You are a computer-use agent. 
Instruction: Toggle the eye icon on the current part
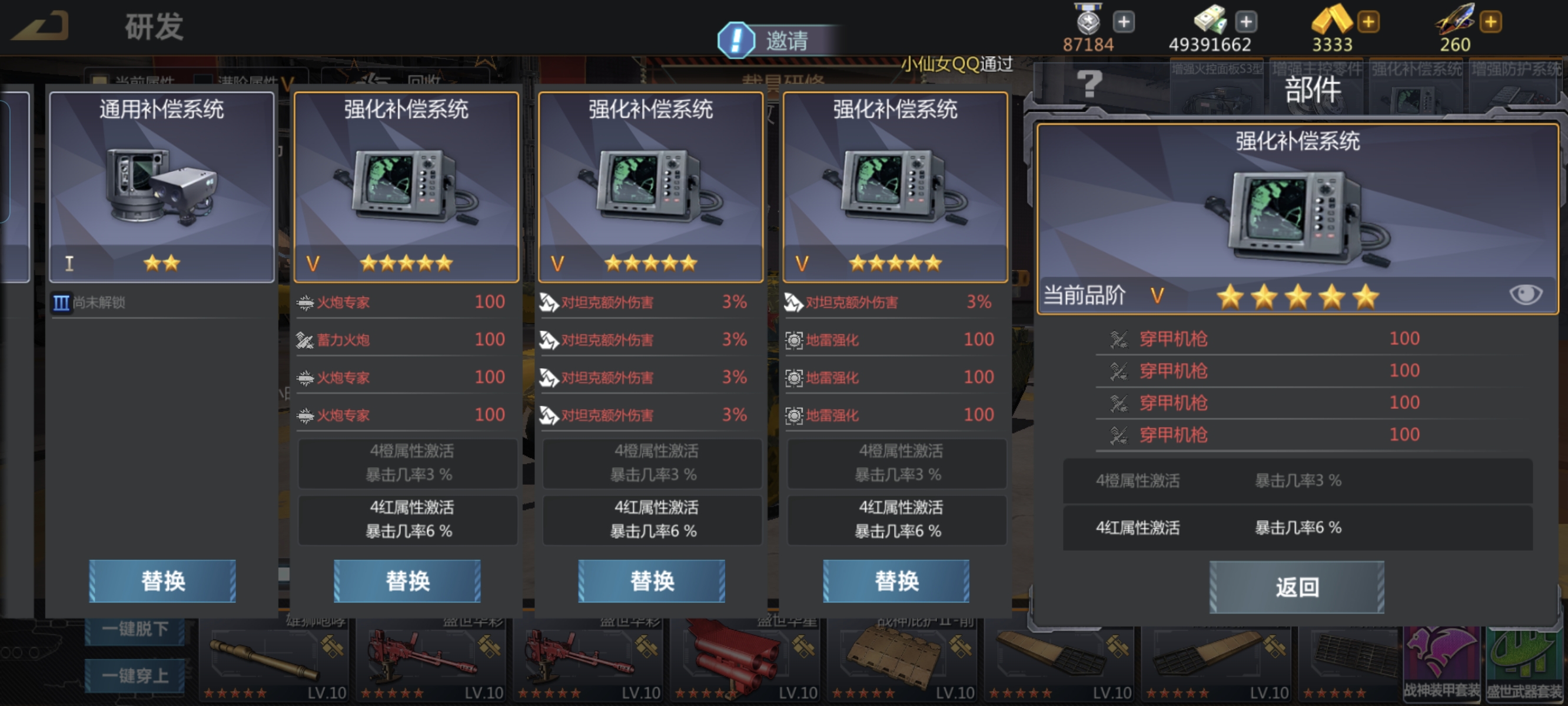point(1526,295)
